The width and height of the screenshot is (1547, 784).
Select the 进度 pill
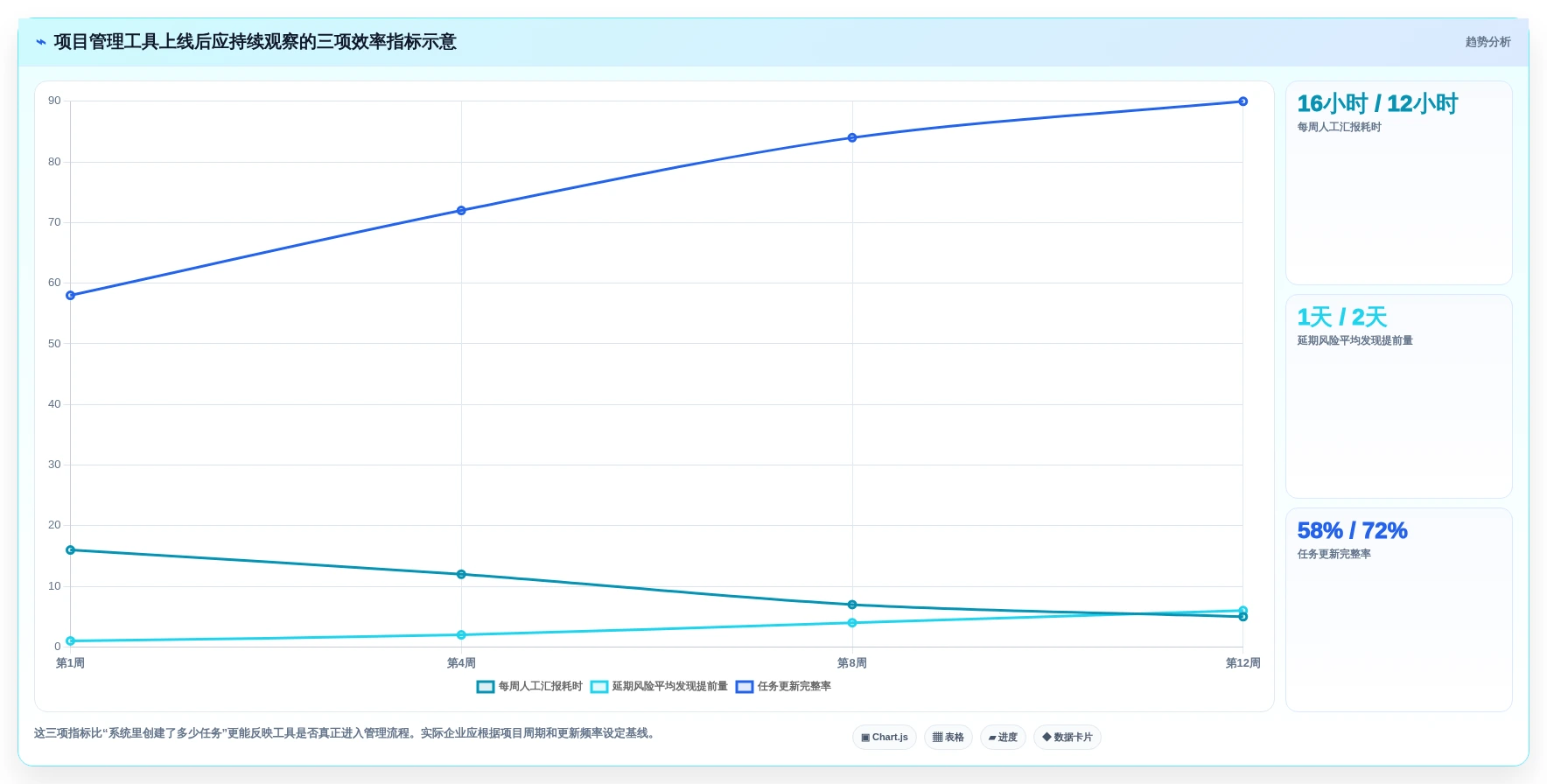tap(1003, 738)
